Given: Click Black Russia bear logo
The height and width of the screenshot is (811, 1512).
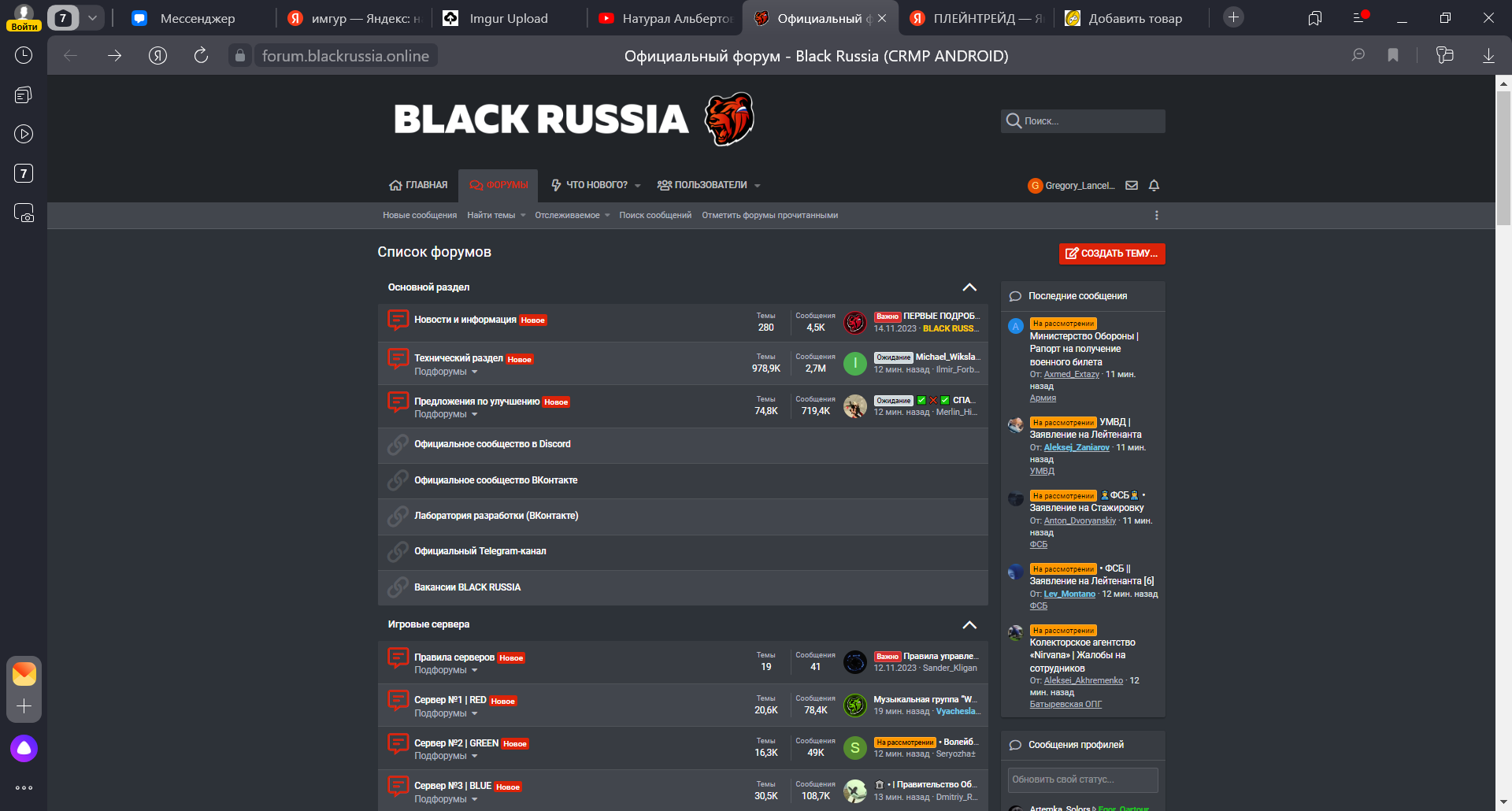Looking at the screenshot, I should (x=728, y=119).
